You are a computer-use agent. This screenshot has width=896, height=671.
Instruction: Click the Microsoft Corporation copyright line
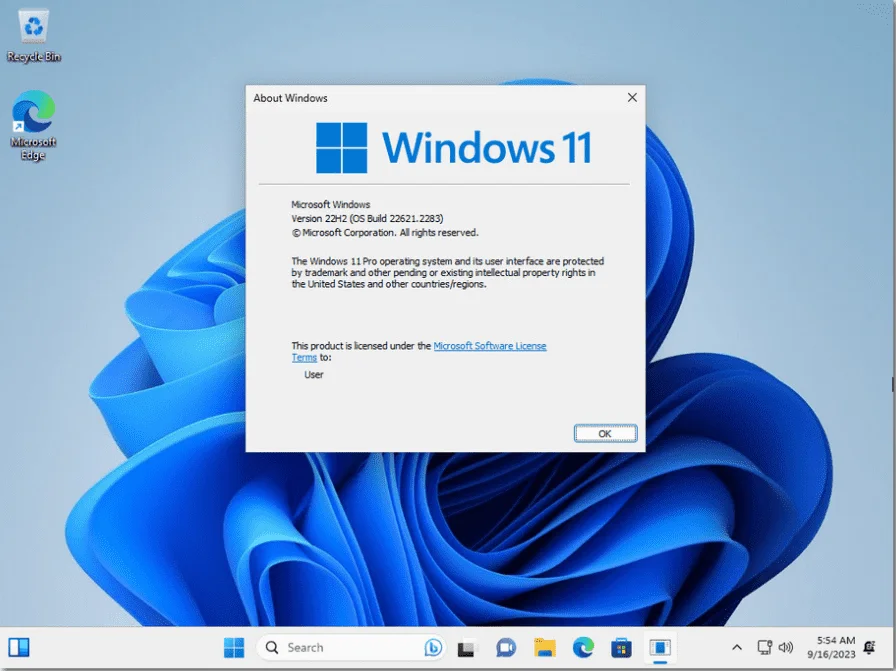tap(385, 233)
